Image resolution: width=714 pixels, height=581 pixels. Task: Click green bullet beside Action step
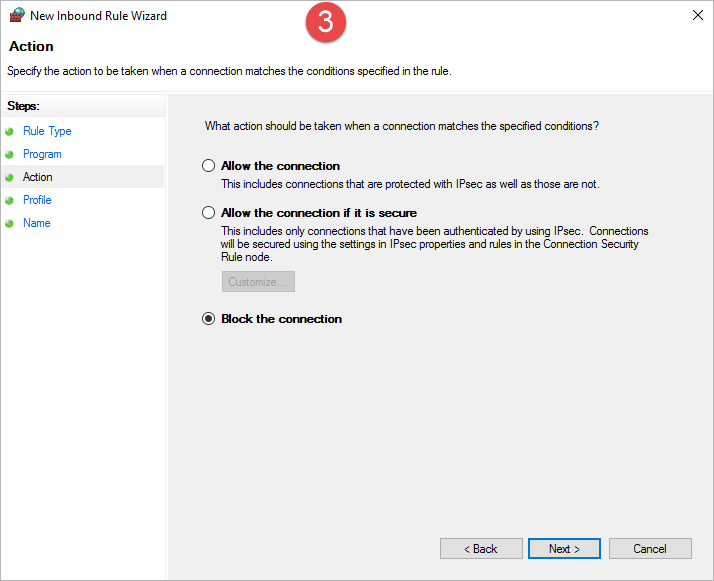(x=10, y=177)
